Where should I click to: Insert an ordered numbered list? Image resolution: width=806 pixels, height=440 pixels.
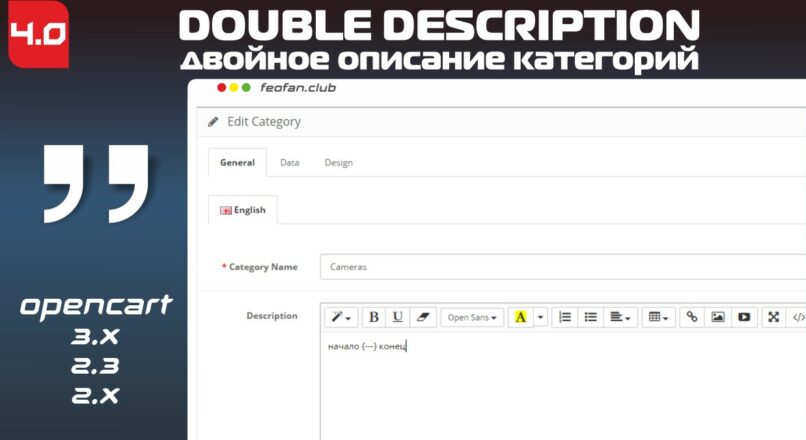tap(565, 317)
